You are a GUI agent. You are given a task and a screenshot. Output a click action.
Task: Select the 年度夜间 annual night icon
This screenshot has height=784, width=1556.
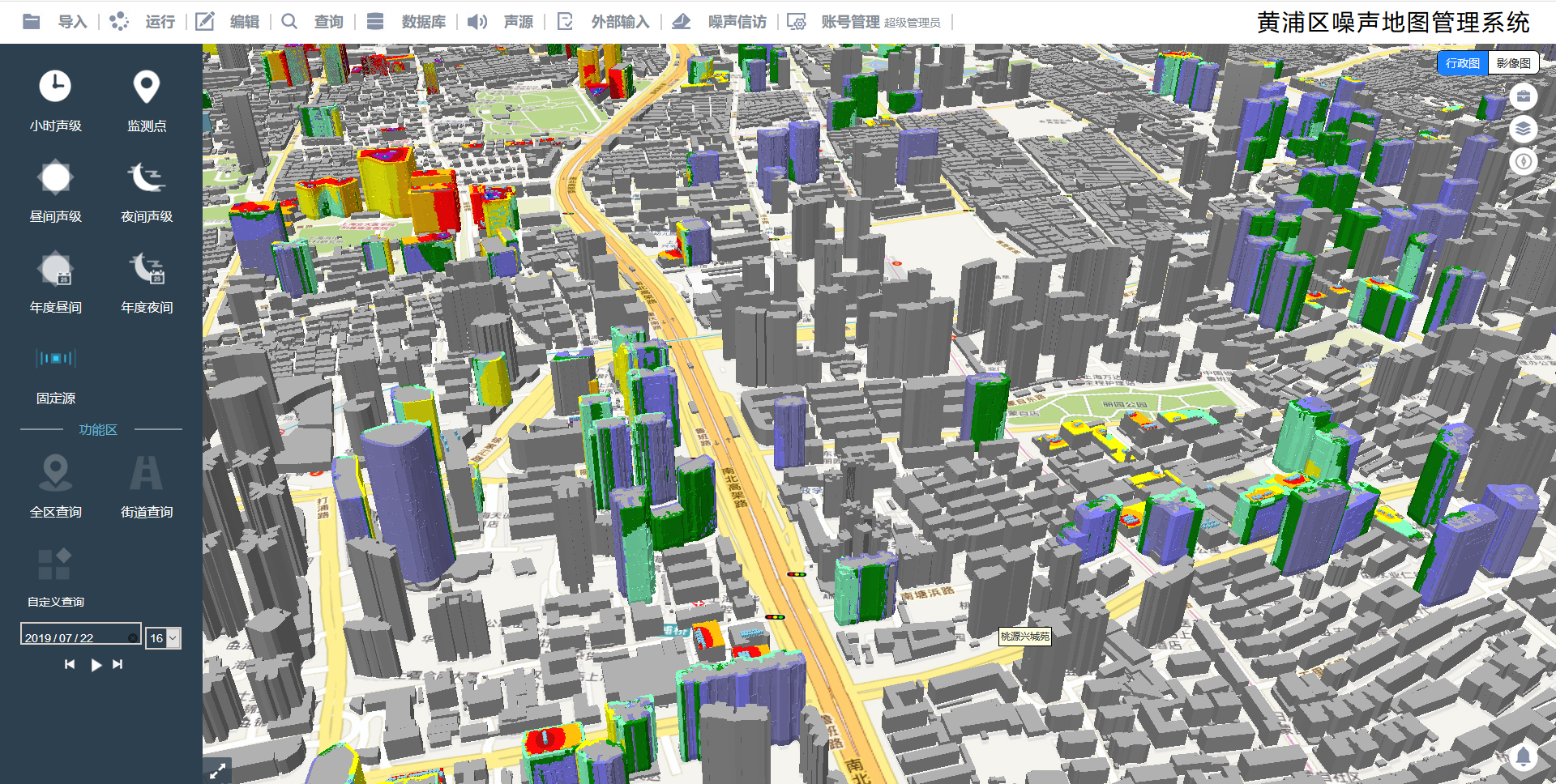point(147,268)
